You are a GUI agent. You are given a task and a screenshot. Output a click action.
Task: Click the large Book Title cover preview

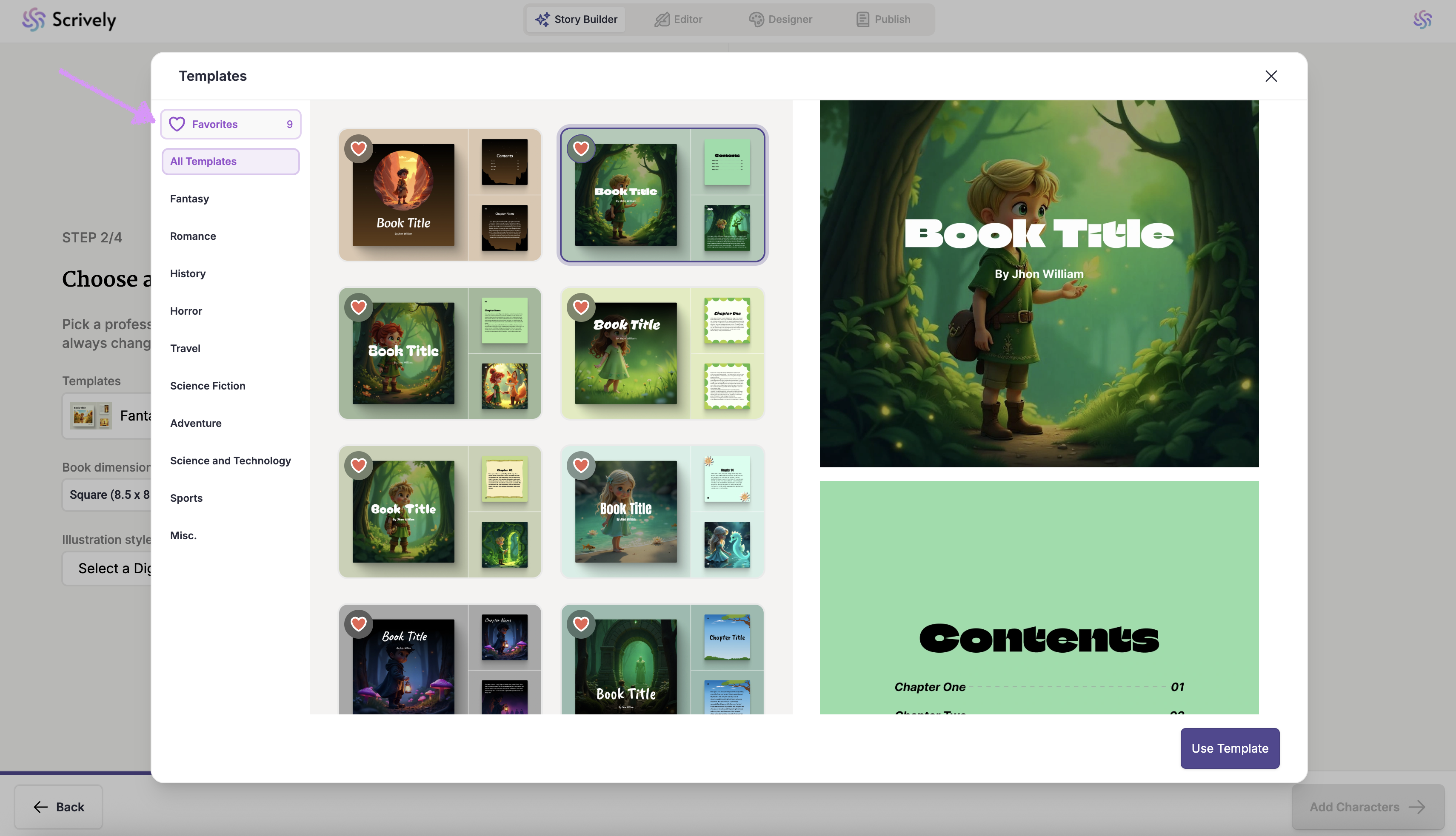pyautogui.click(x=1039, y=284)
